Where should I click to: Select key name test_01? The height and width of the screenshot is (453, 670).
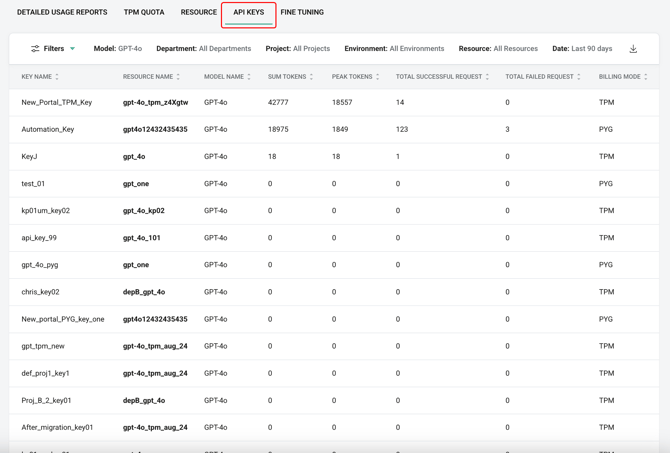click(x=33, y=184)
